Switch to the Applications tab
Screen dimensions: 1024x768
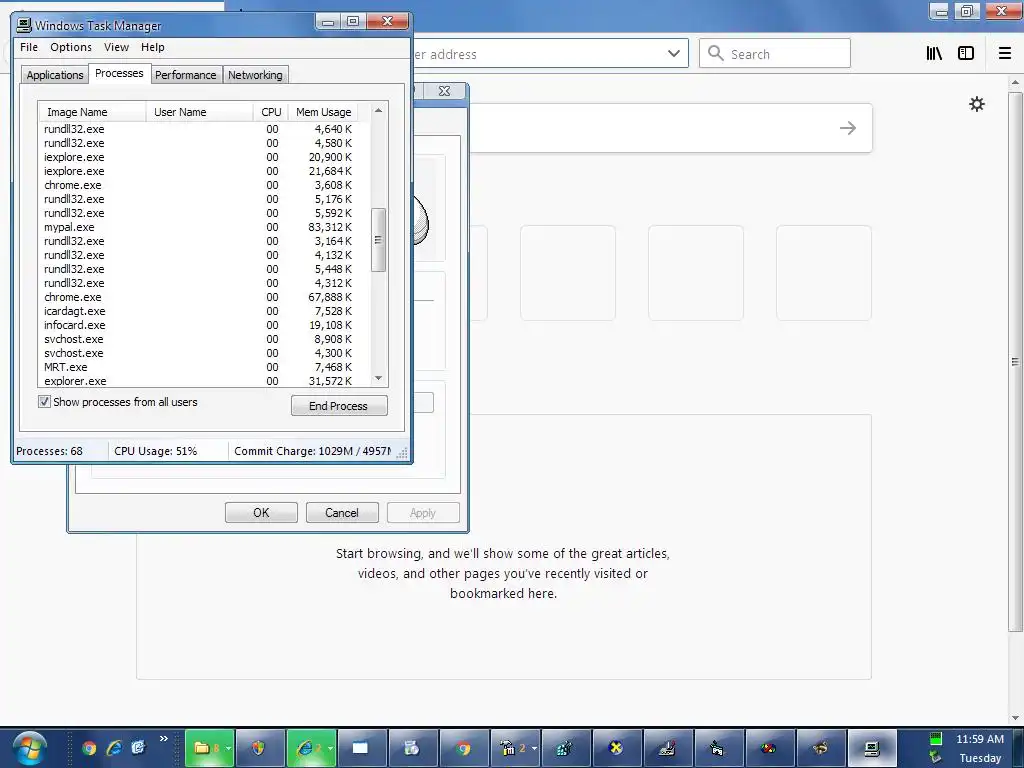click(54, 75)
